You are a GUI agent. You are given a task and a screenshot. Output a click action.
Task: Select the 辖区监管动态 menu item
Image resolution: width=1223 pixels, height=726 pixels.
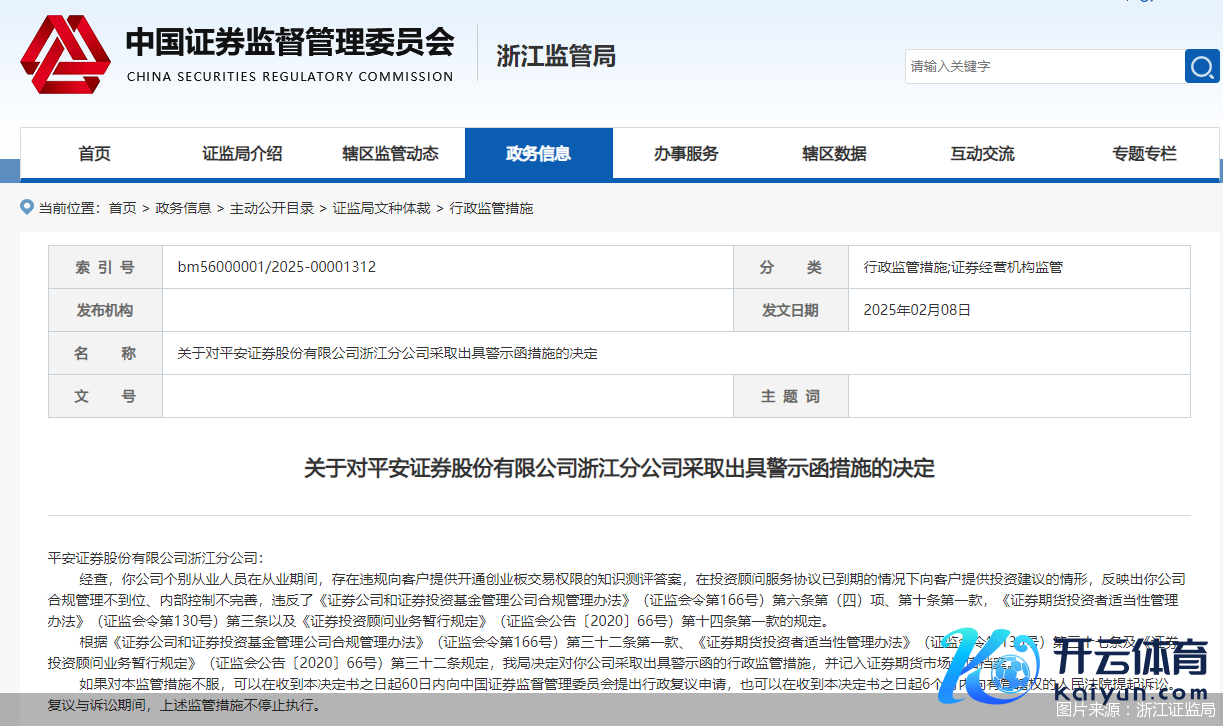[x=389, y=153]
